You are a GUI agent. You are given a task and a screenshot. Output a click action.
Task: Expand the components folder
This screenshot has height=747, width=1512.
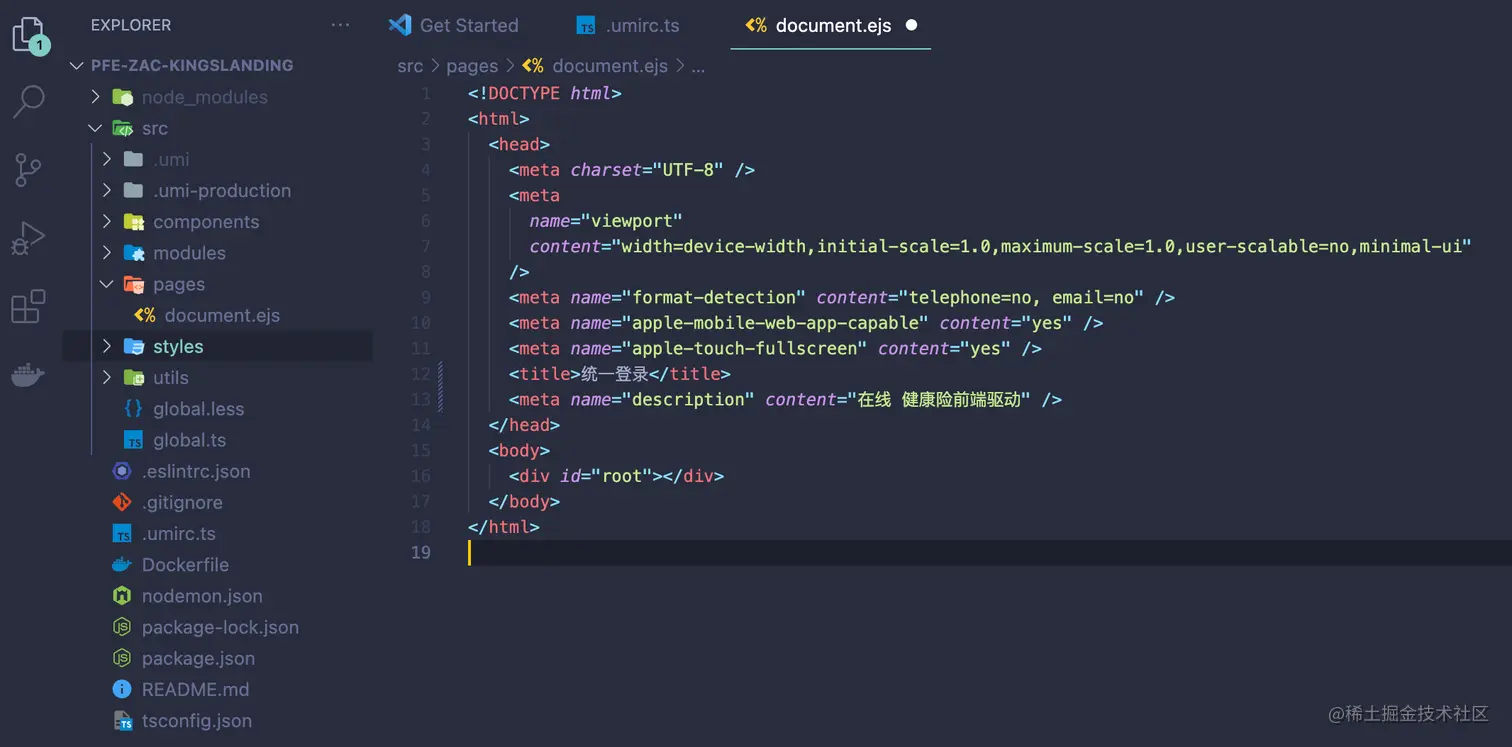(x=107, y=222)
